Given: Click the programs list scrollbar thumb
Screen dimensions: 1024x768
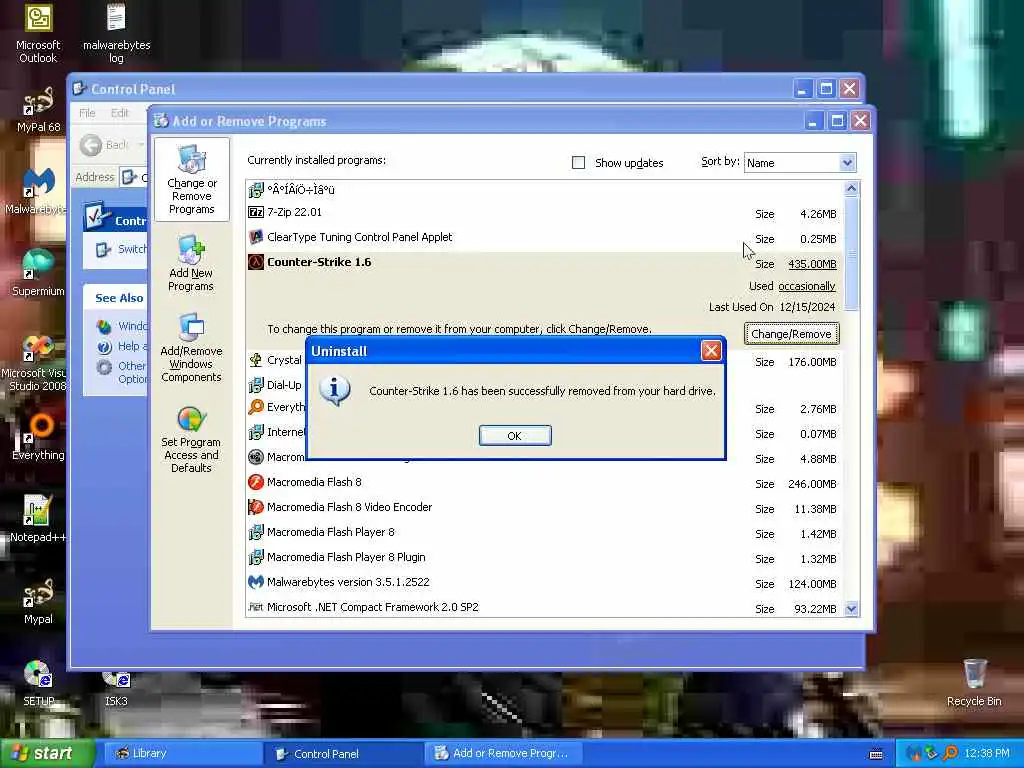Looking at the screenshot, I should tap(851, 253).
